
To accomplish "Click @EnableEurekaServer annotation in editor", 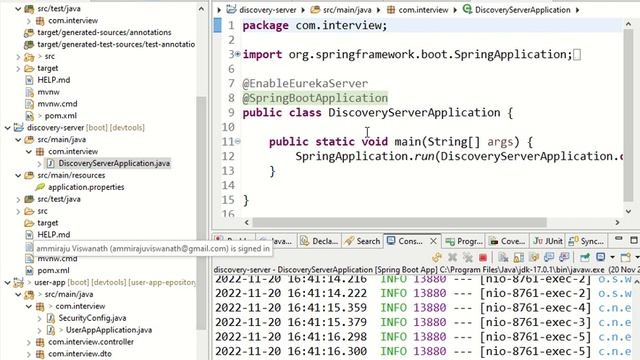I will [305, 84].
